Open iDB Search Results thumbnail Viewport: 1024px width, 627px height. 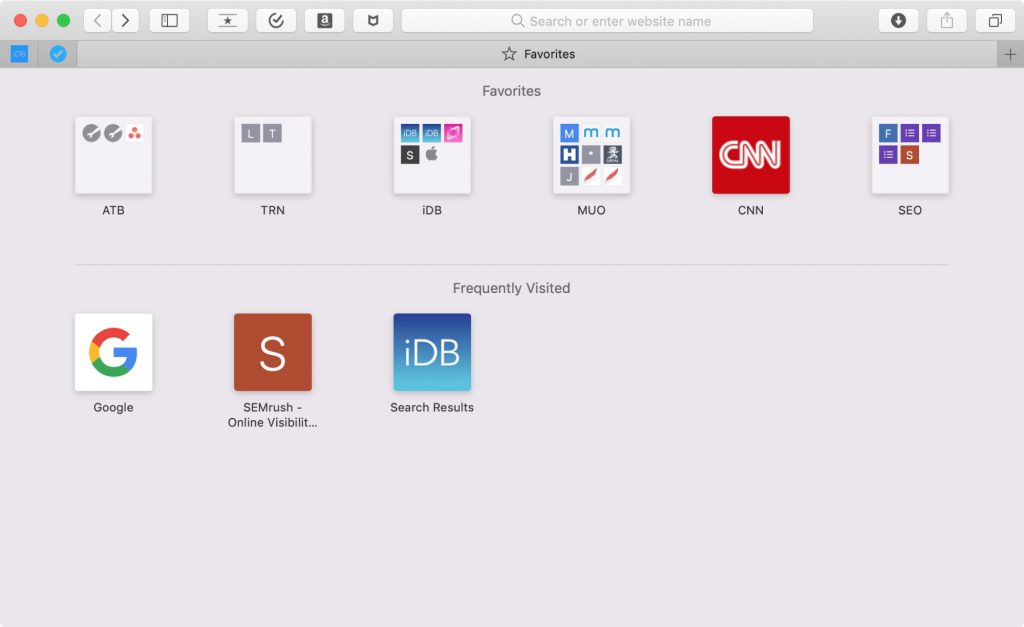click(432, 352)
